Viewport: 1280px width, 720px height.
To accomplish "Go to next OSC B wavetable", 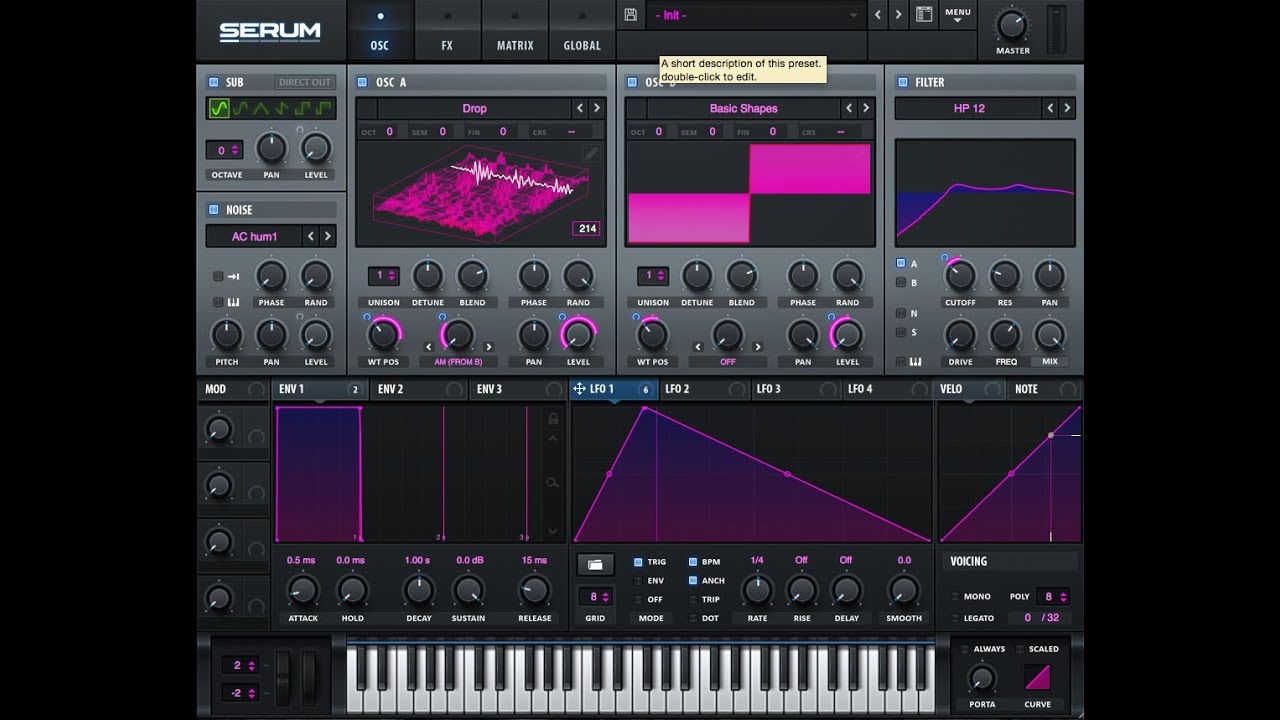I will tap(866, 108).
